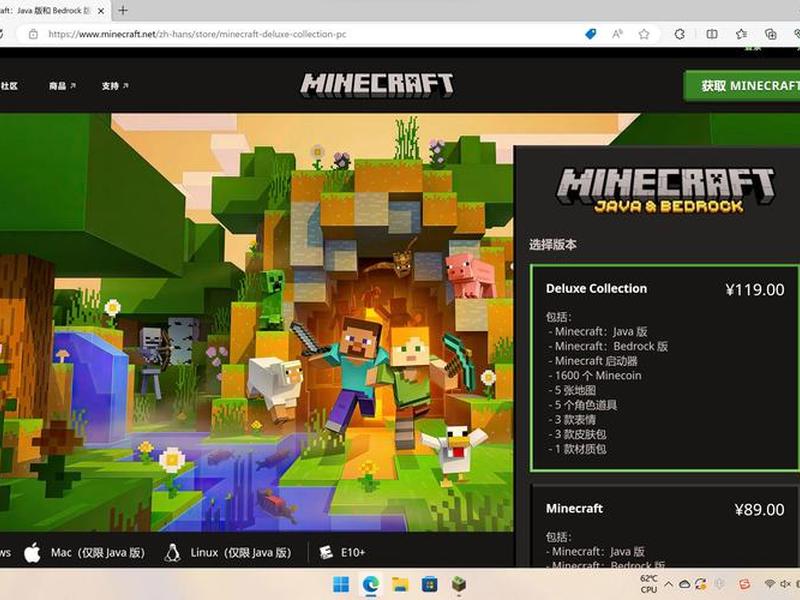Open Wi-Fi network tray icon

pyautogui.click(x=769, y=584)
